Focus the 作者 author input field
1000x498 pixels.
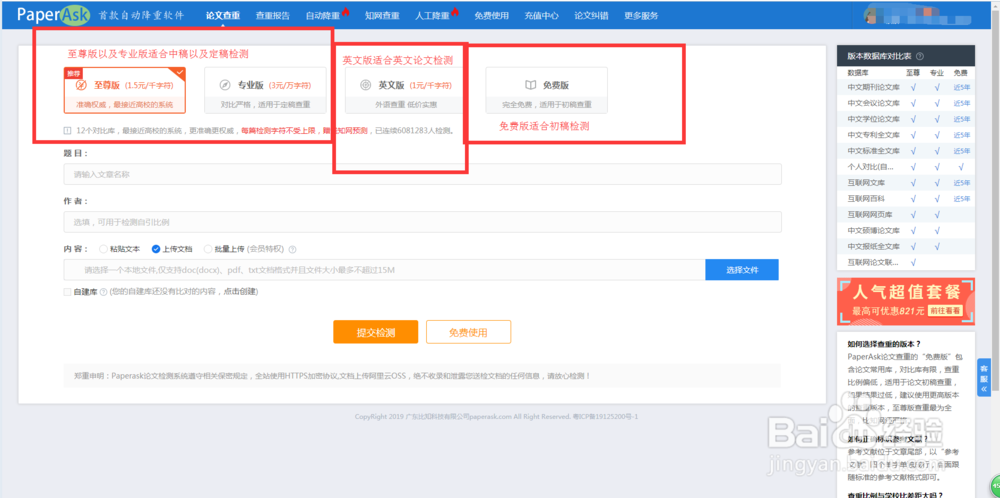click(x=422, y=222)
